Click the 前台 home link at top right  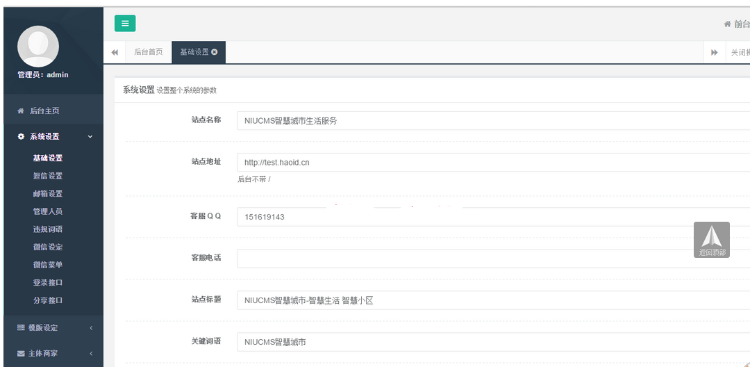point(737,24)
